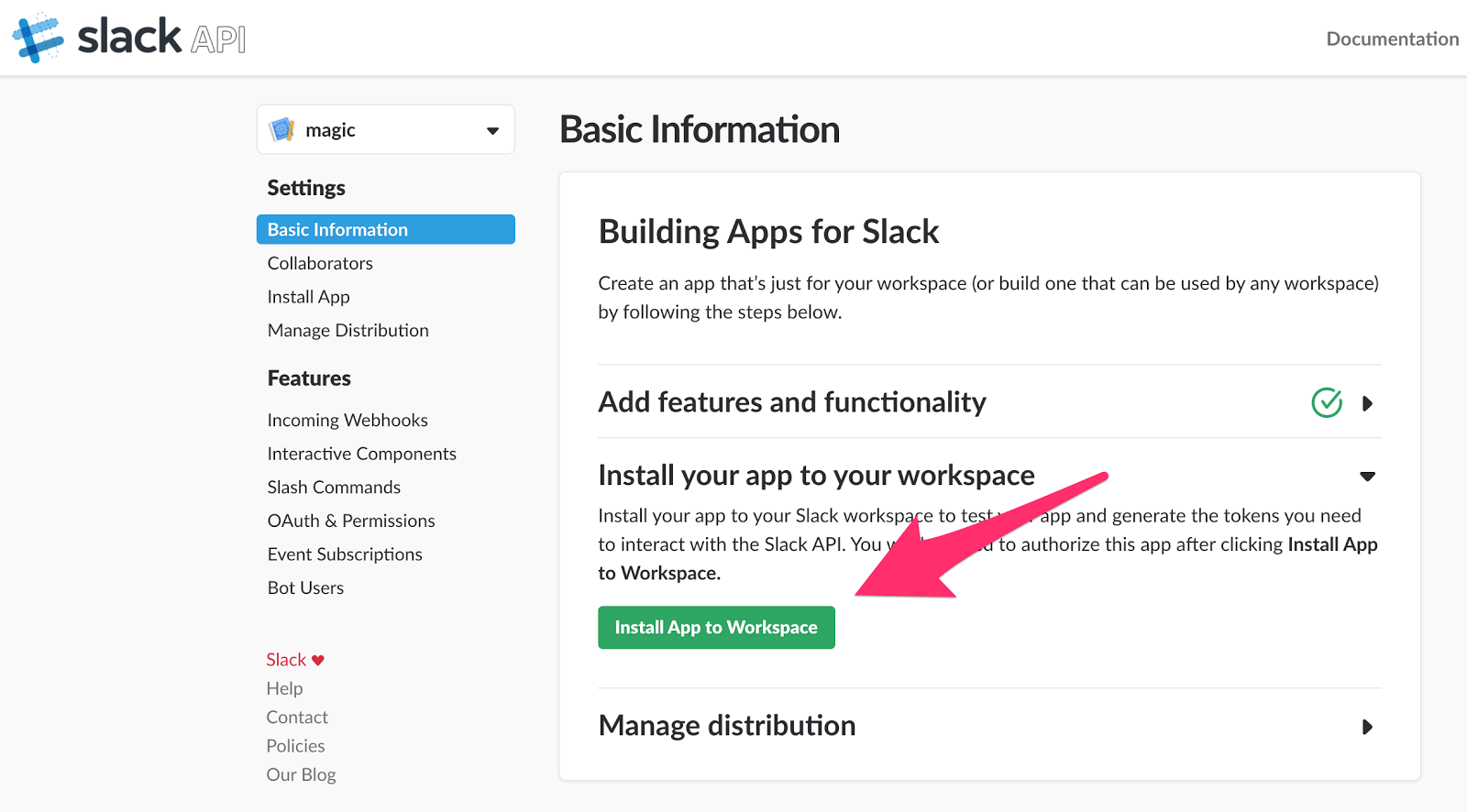Open Slash Commands feature

[334, 487]
